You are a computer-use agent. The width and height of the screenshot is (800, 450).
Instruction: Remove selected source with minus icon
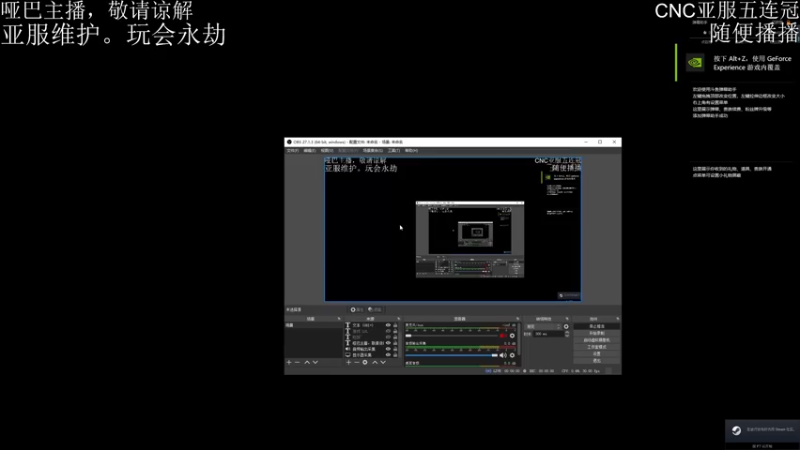click(x=357, y=362)
